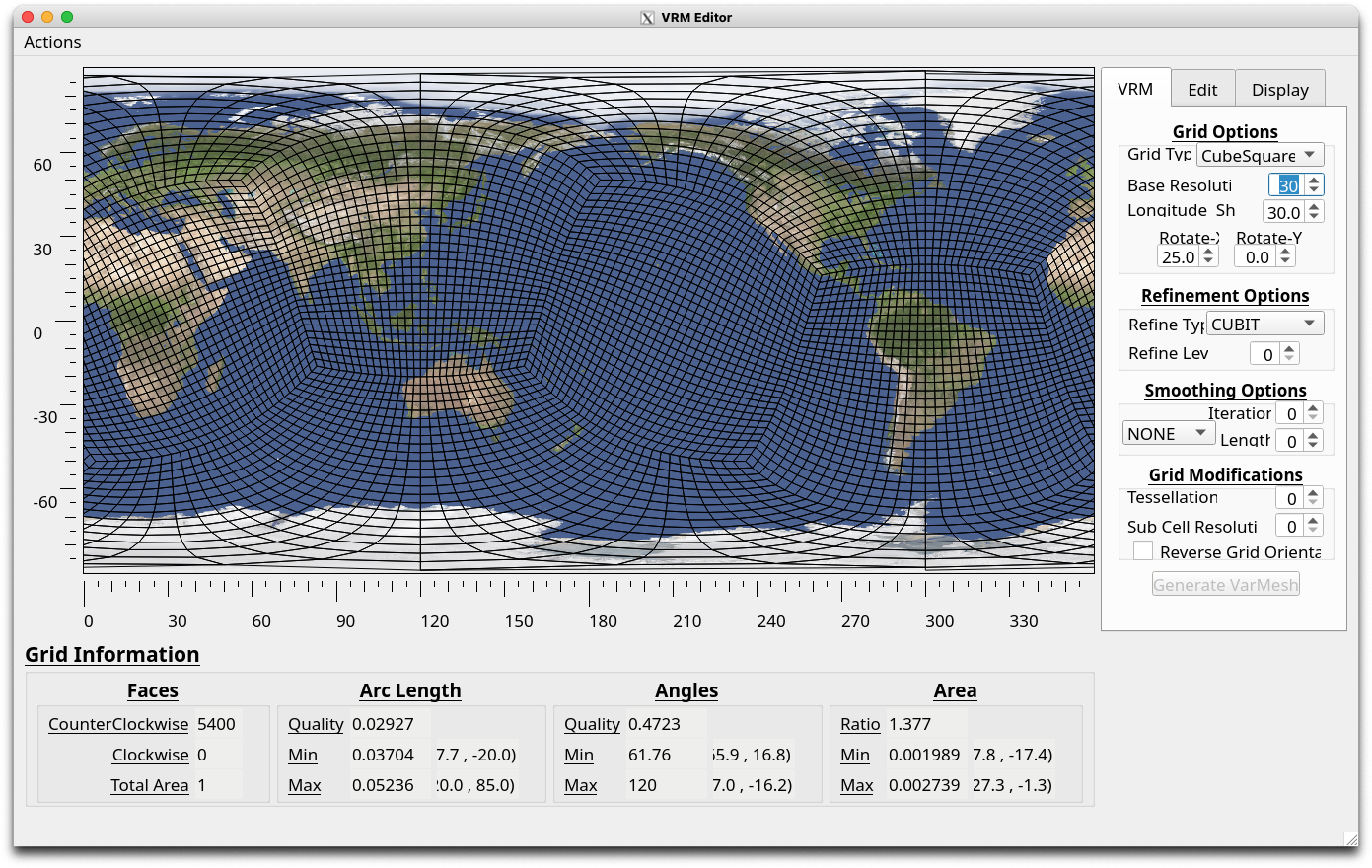Viewport: 1372px width, 868px height.
Task: Enable Reverse Grid Orientation checkbox
Action: click(x=1142, y=550)
